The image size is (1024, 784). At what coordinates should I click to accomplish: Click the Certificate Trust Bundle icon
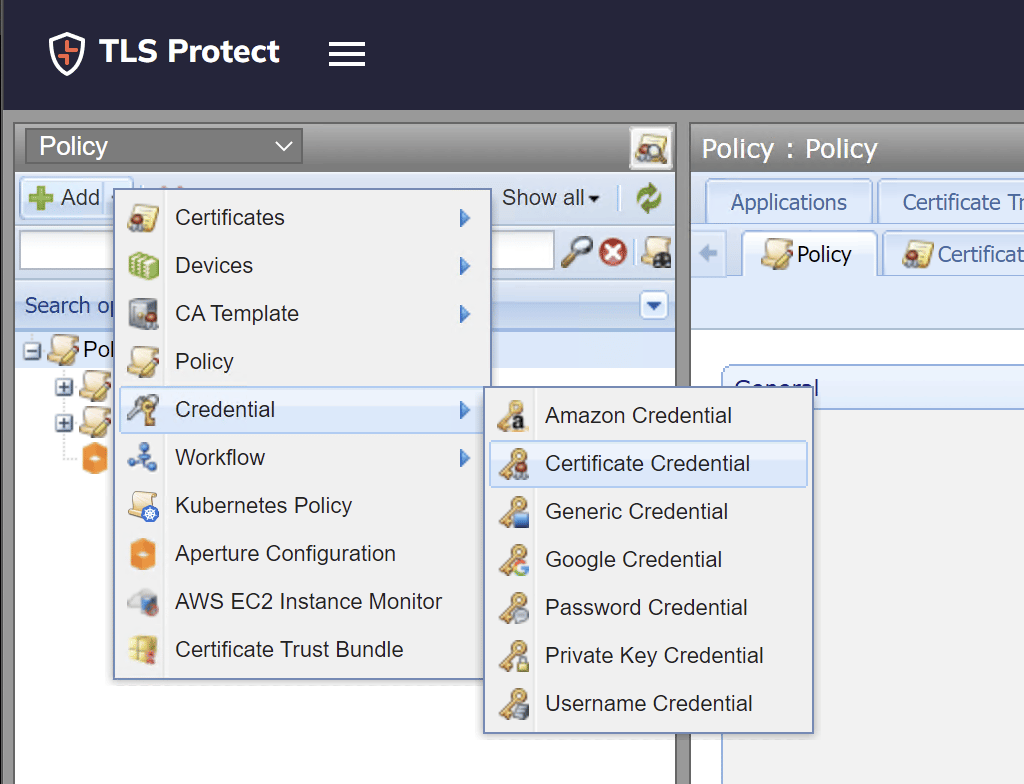143,649
